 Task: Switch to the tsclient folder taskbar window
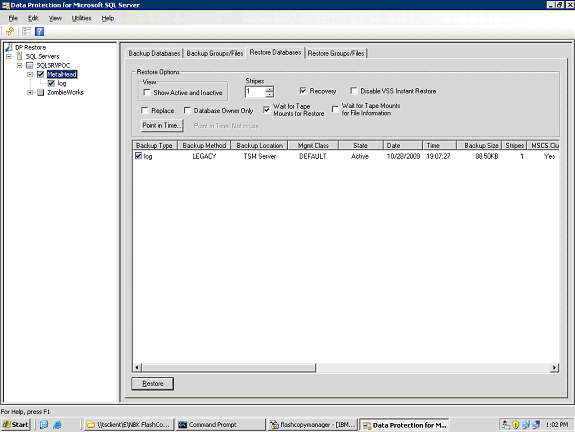tap(129, 425)
